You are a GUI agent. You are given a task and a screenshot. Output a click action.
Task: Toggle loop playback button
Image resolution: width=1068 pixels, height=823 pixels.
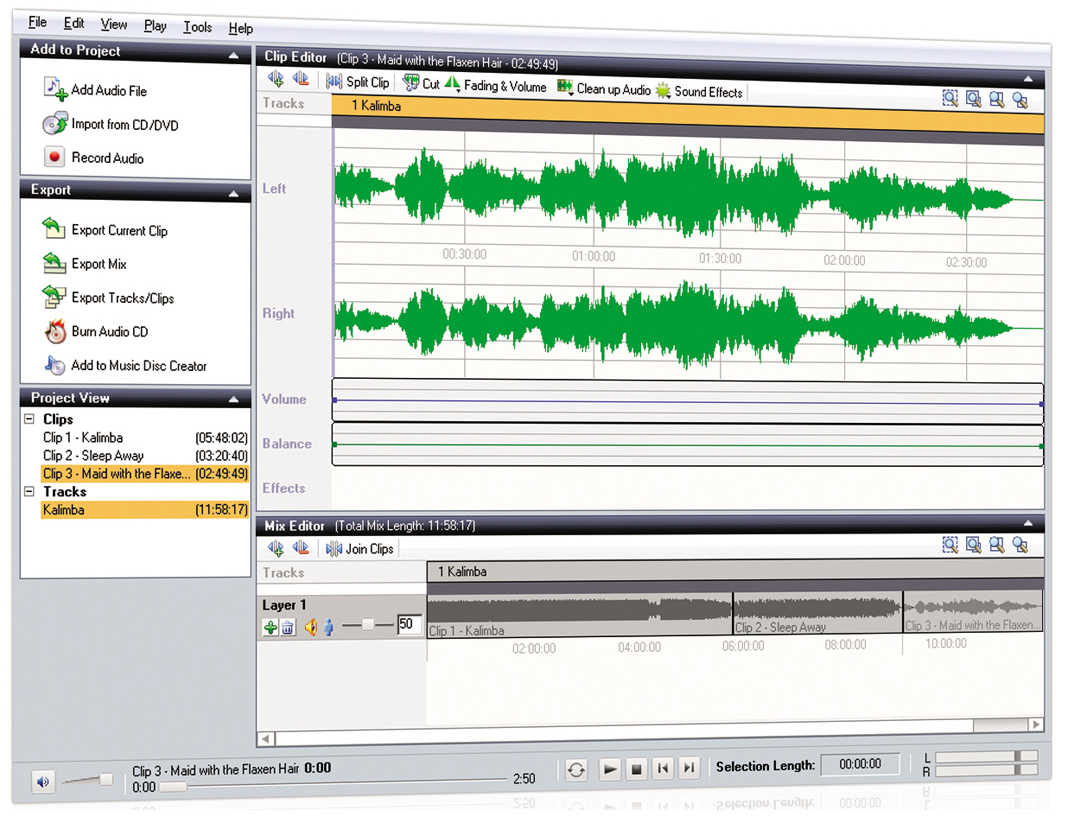coord(576,769)
